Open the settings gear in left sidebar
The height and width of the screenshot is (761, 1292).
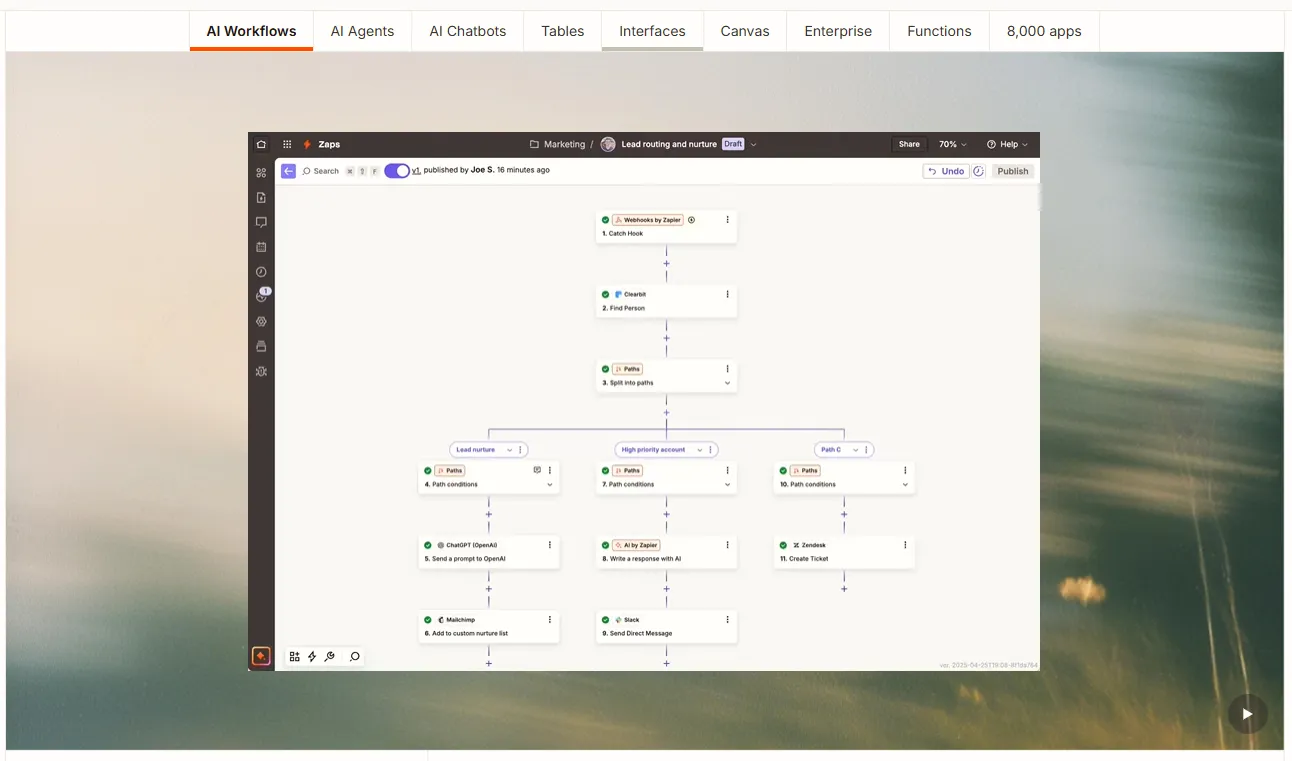tap(261, 321)
